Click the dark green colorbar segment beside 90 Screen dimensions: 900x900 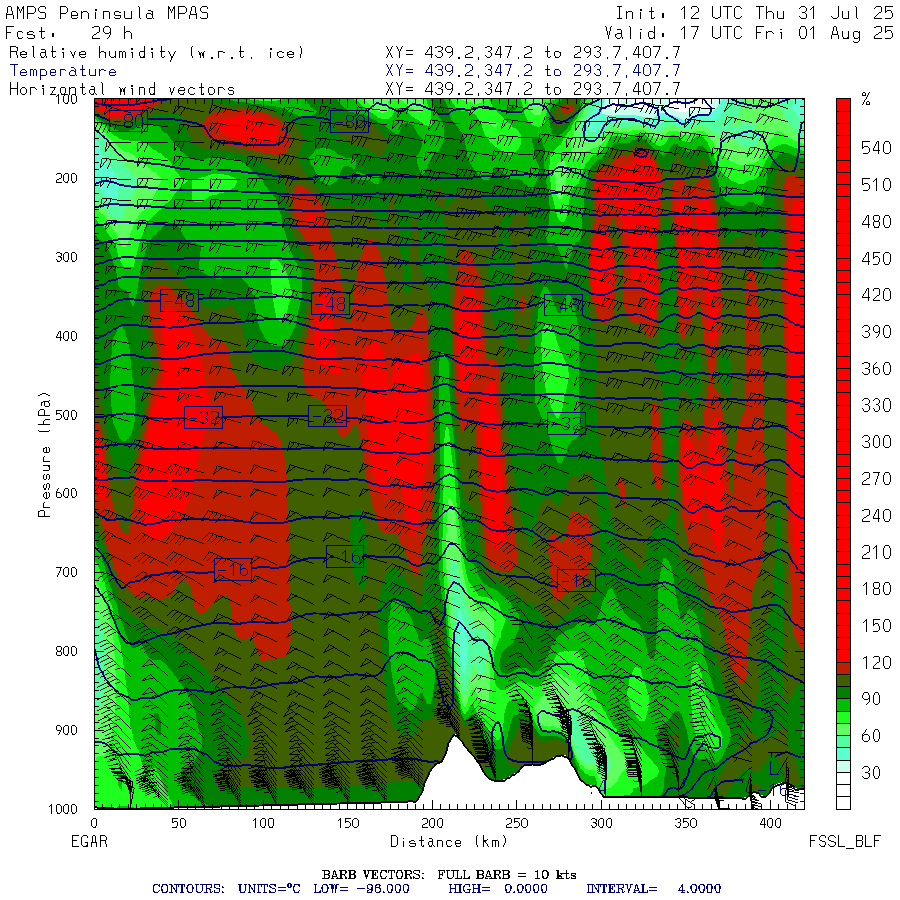(843, 693)
